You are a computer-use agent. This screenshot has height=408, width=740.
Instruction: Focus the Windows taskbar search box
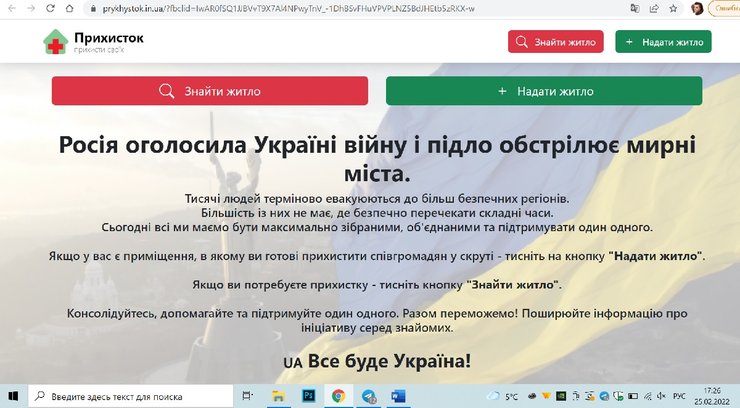click(x=131, y=396)
